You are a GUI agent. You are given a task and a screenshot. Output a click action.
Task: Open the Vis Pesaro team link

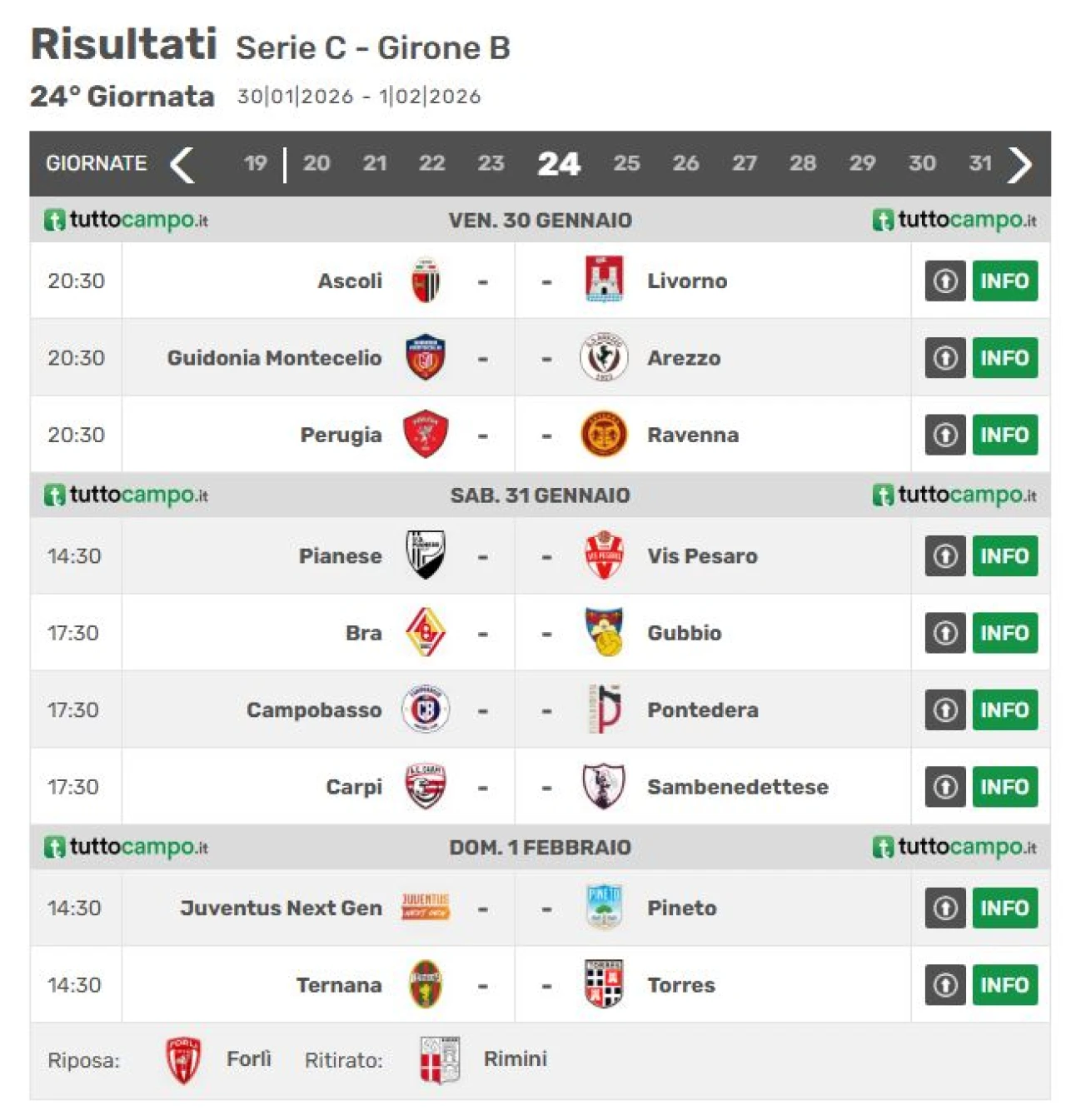702,556
